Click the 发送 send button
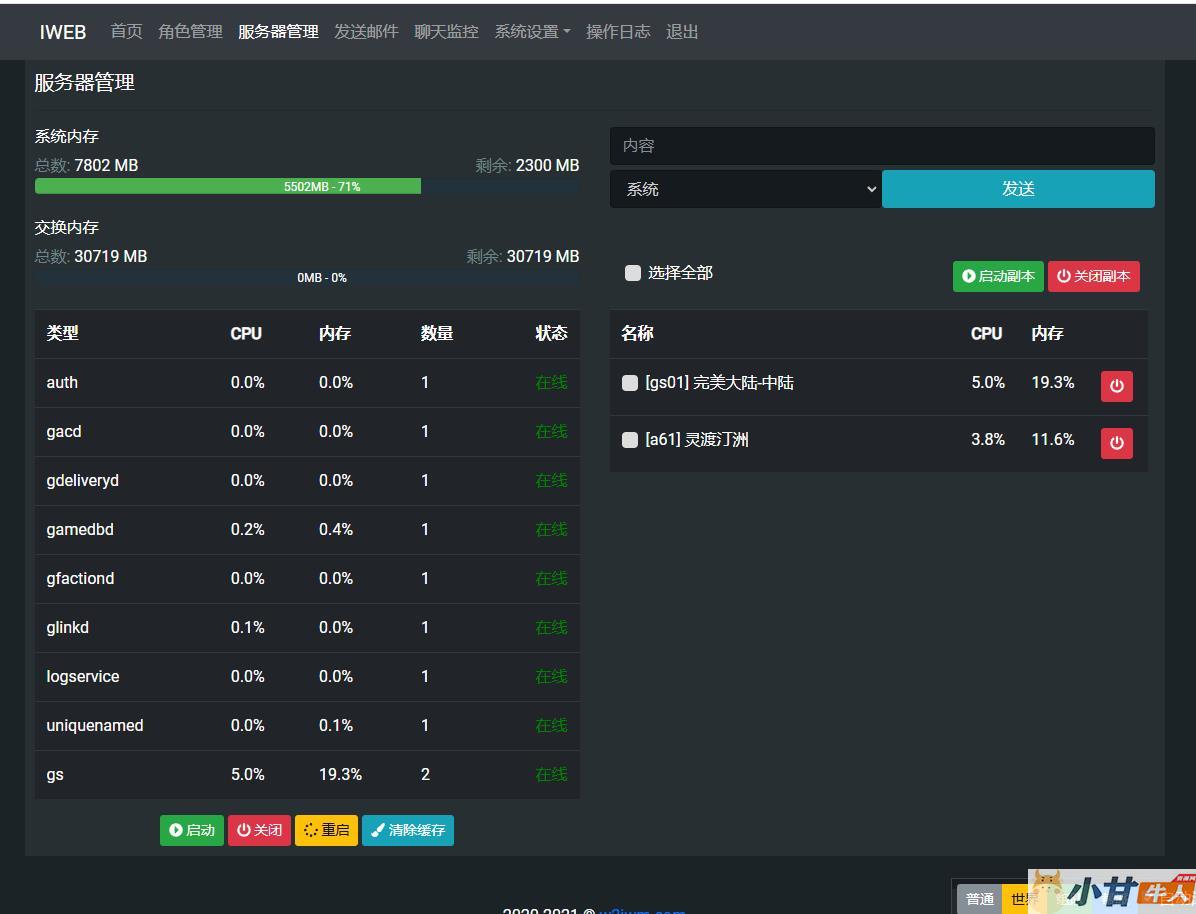 tap(1018, 189)
